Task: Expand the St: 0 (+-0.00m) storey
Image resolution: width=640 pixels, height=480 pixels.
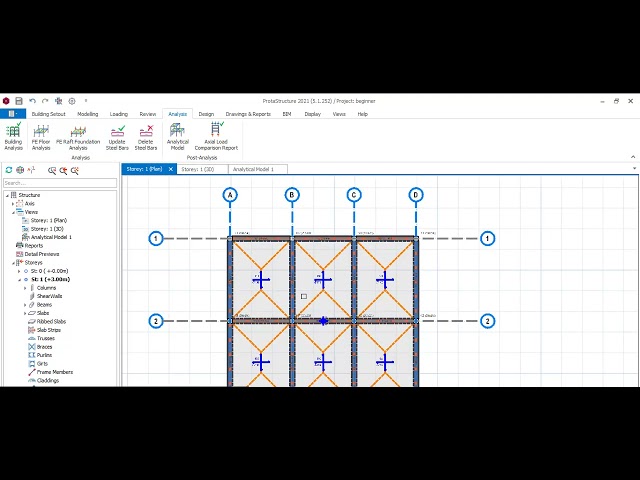Action: (19, 271)
